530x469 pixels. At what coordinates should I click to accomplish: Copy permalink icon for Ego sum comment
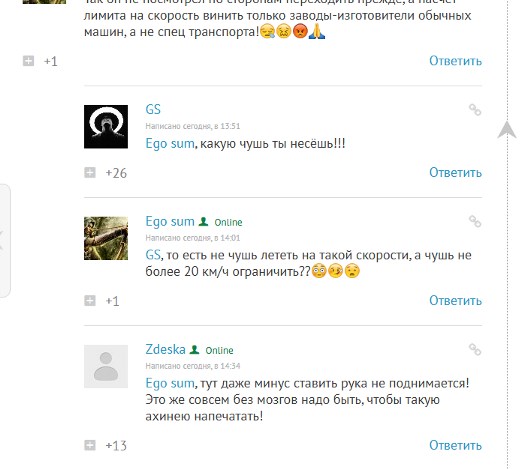(475, 221)
